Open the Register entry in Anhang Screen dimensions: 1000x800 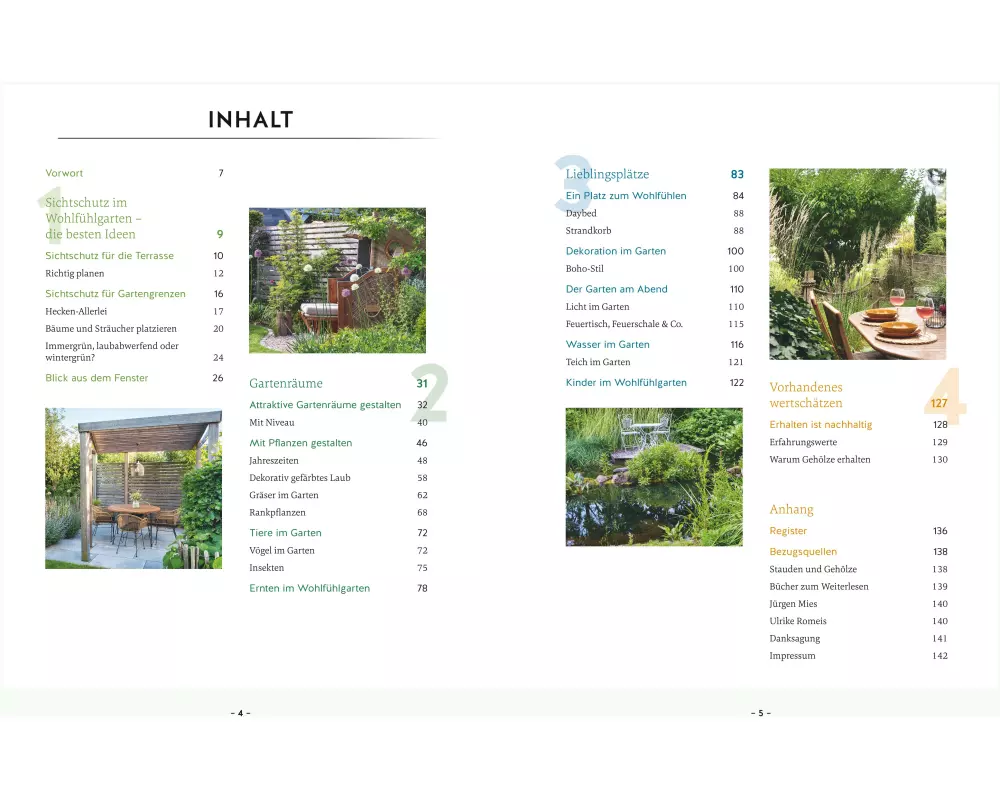[788, 531]
